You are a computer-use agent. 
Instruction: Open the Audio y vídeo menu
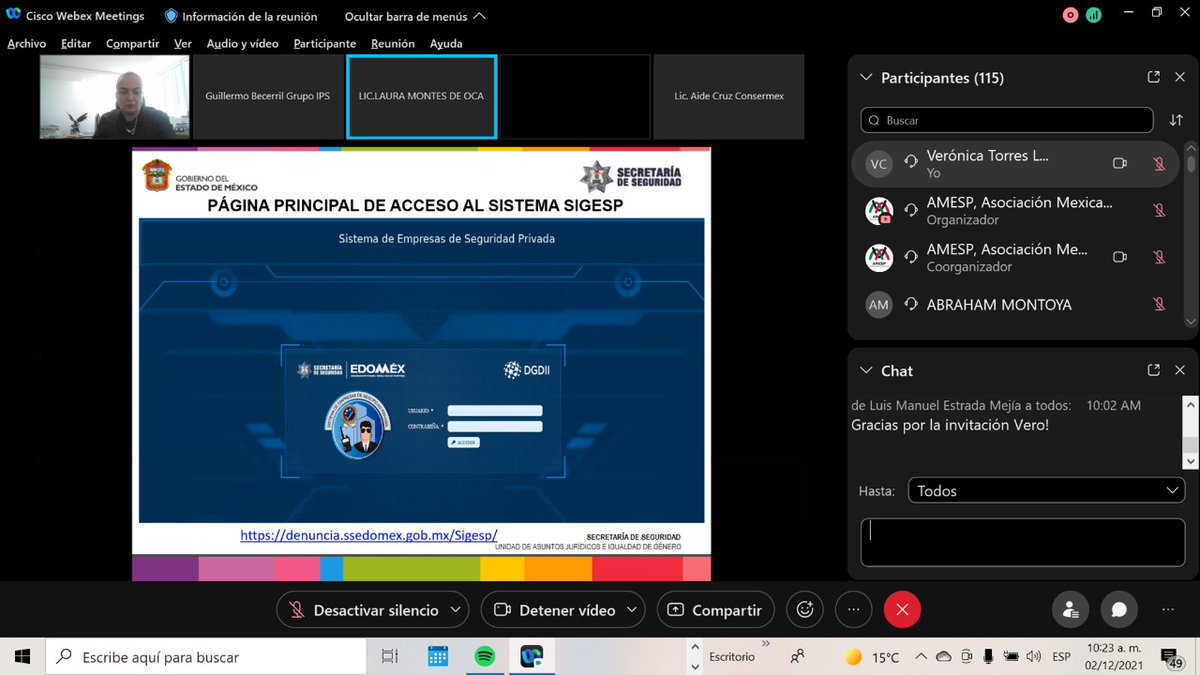coord(243,43)
